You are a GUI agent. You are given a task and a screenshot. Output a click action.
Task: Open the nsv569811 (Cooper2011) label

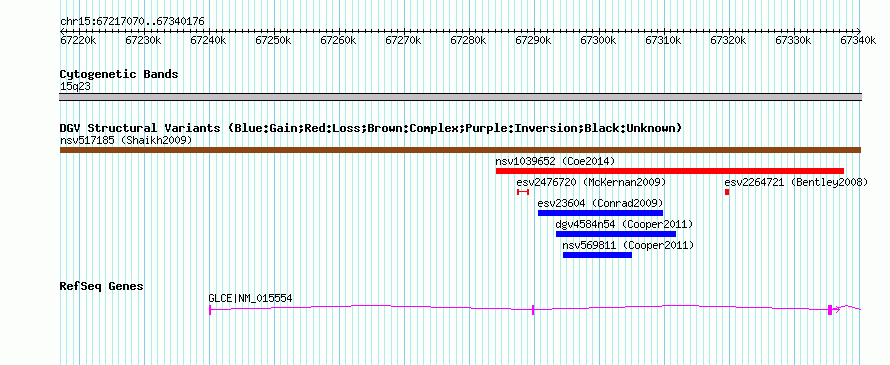628,245
